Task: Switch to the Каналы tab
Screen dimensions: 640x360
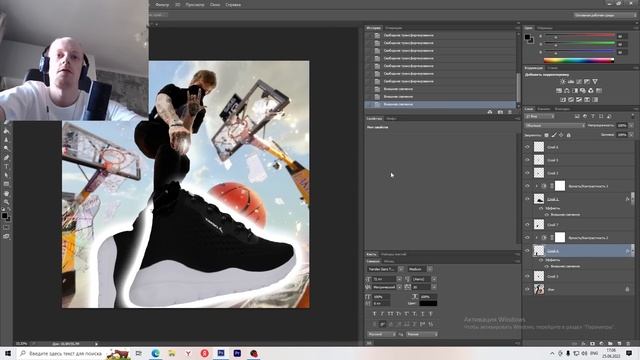Action: coord(543,109)
